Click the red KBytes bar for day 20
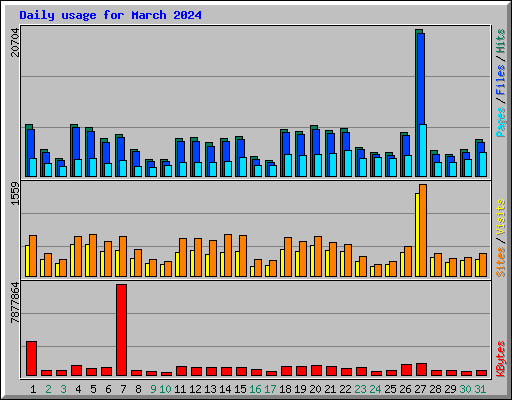Viewport: 512px width, 400px height. (x=316, y=370)
